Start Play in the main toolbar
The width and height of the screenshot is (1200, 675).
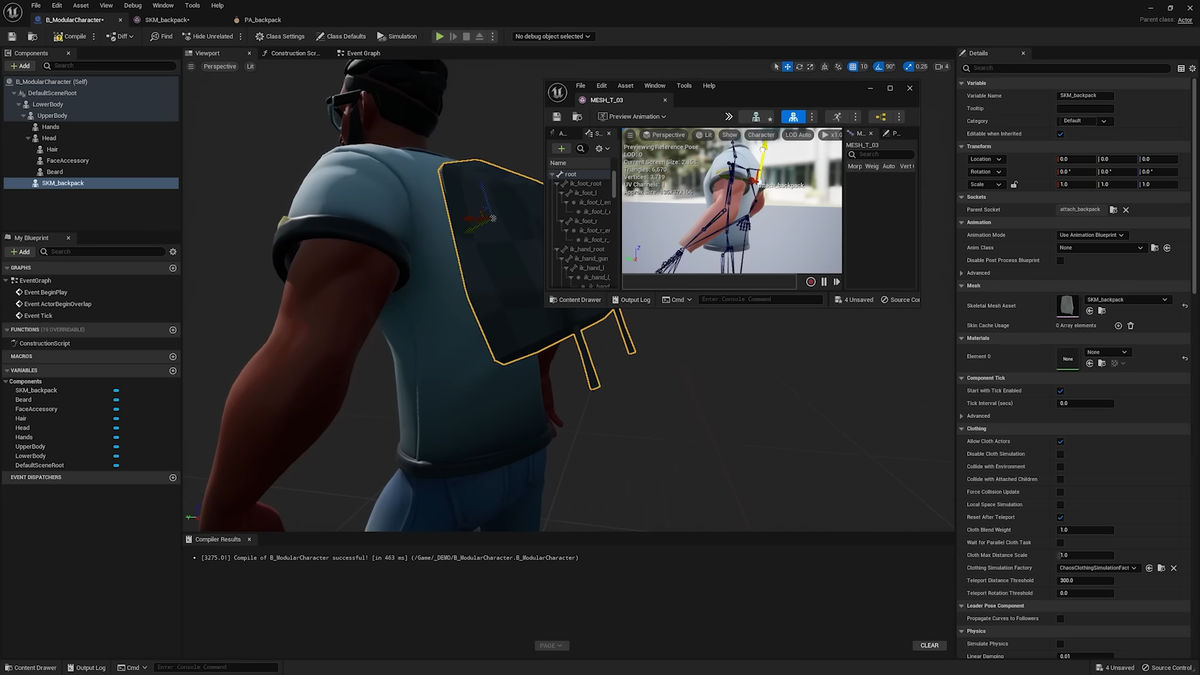439,36
